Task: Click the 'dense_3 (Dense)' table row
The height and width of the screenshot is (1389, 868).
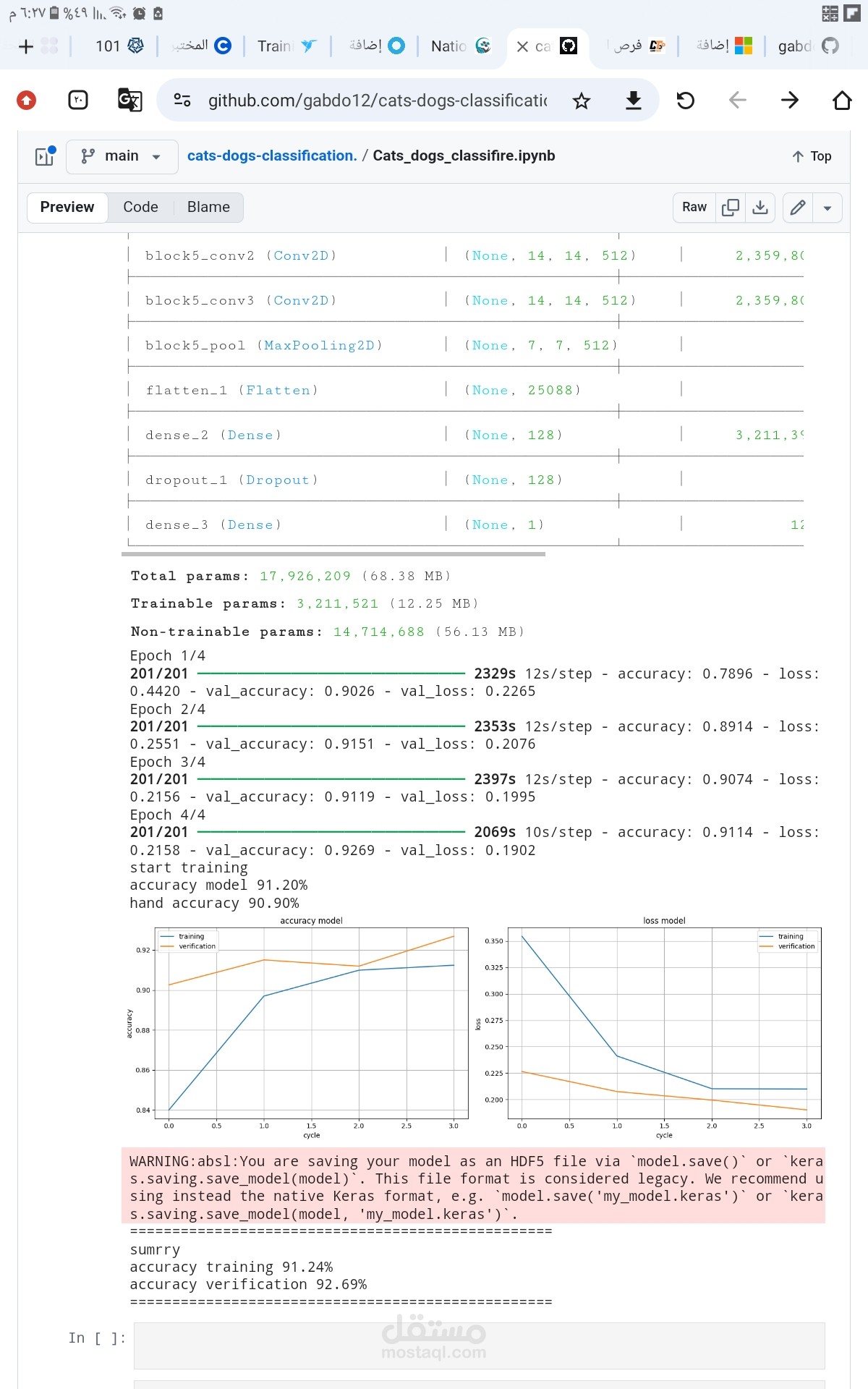Action: click(466, 524)
